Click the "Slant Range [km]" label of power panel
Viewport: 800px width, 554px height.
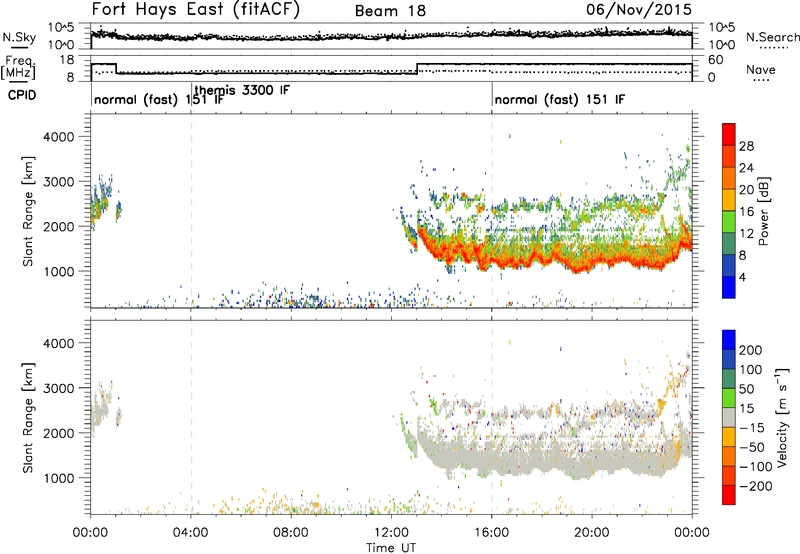[28, 211]
